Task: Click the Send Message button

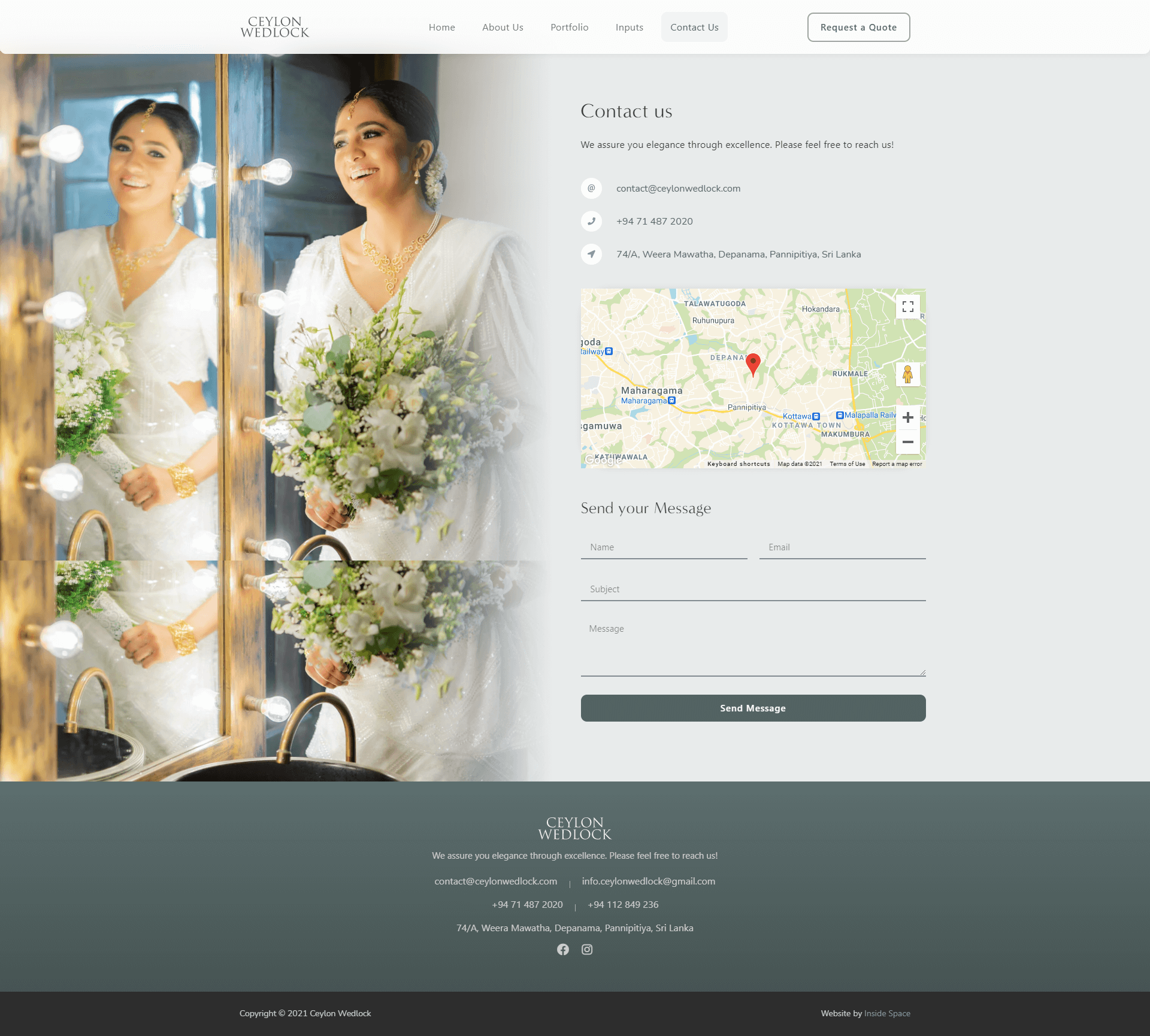Action: click(x=752, y=707)
